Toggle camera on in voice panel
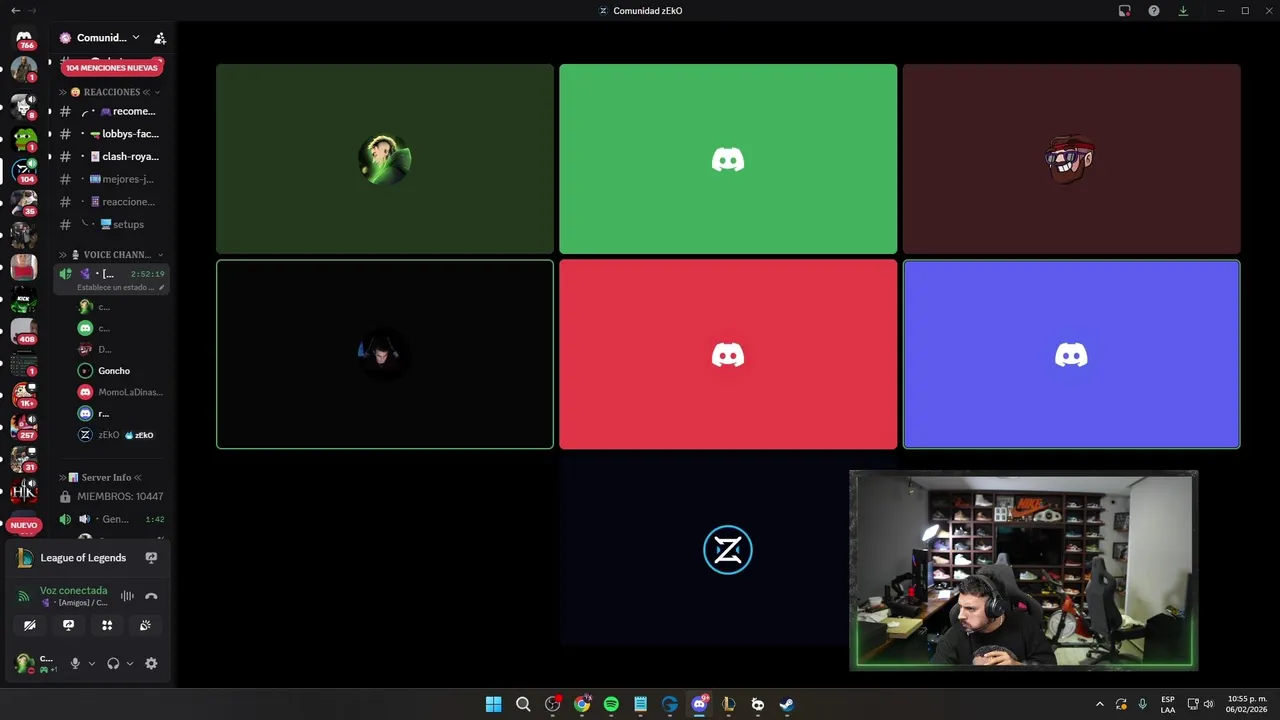The image size is (1280, 720). pos(30,625)
